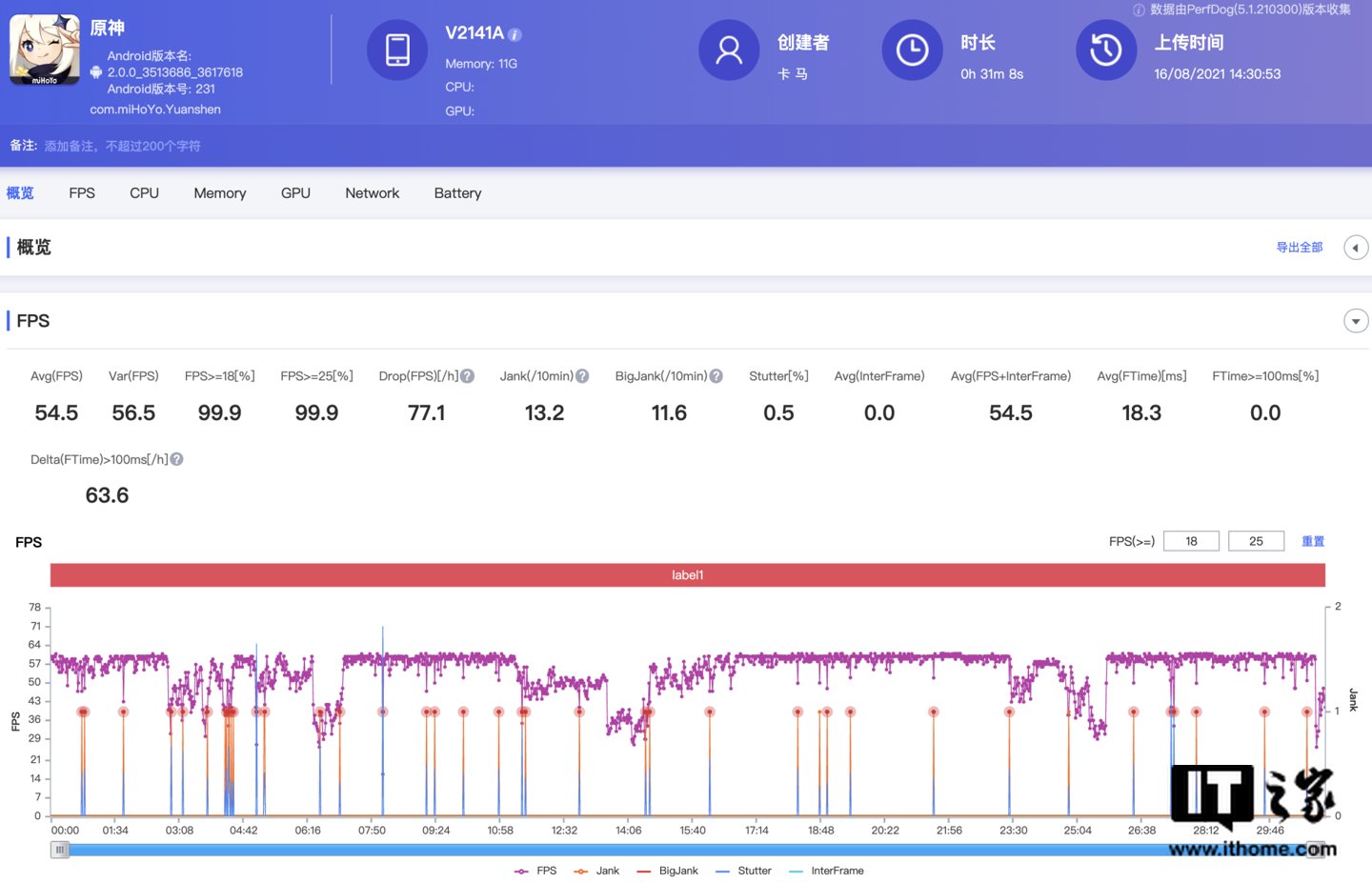Image resolution: width=1372 pixels, height=883 pixels.
Task: Open the GPU tab
Action: [295, 192]
